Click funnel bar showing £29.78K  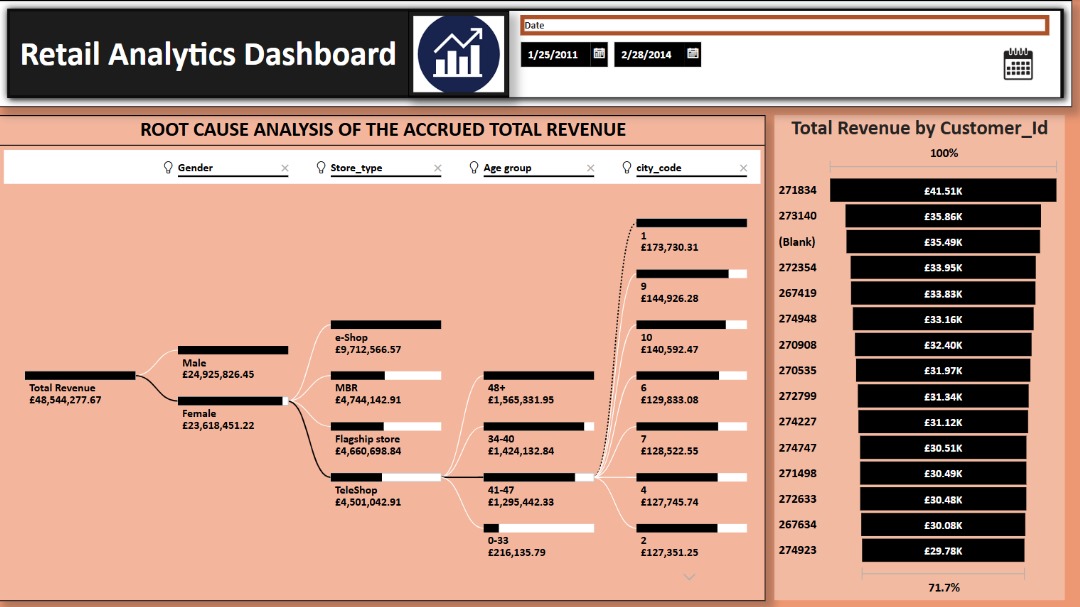pos(943,551)
